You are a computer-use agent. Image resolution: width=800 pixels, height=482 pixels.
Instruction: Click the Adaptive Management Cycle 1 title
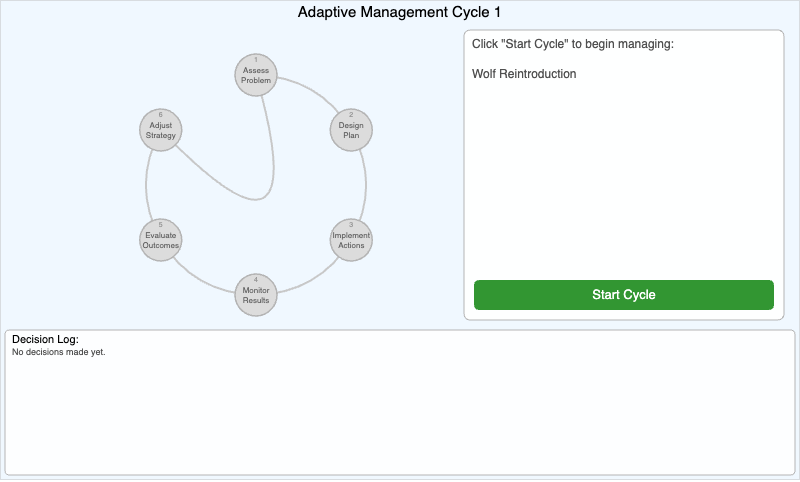(x=400, y=13)
